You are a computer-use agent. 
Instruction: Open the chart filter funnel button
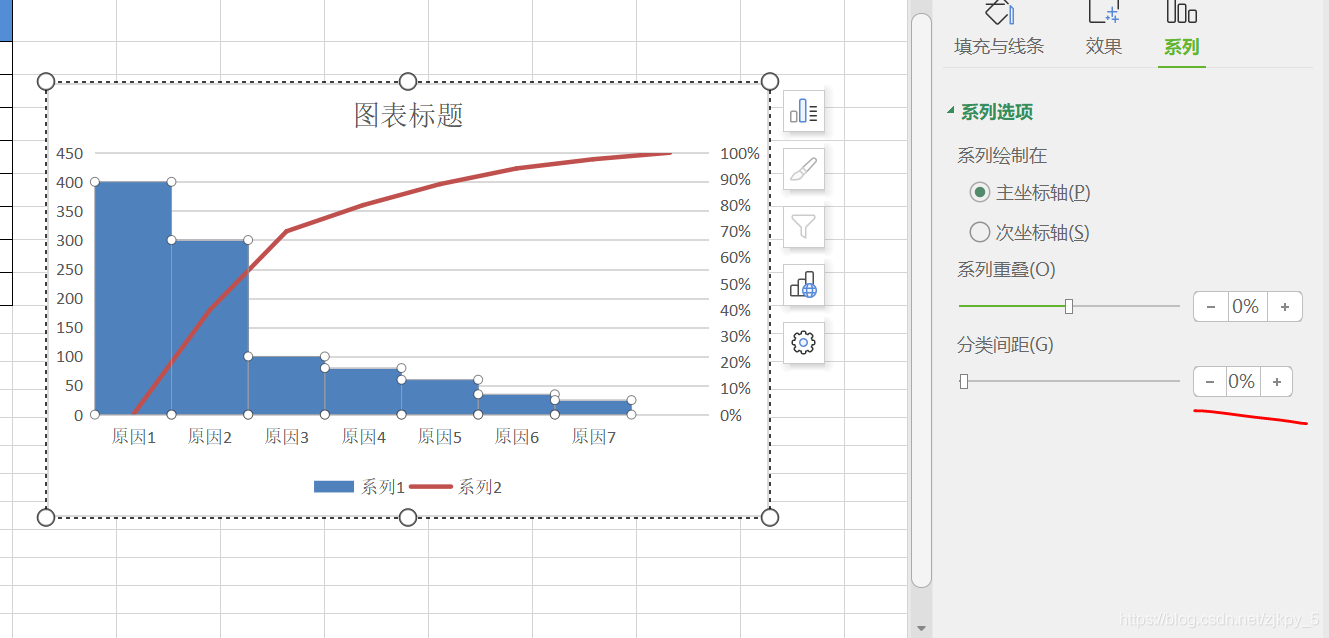pyautogui.click(x=804, y=227)
